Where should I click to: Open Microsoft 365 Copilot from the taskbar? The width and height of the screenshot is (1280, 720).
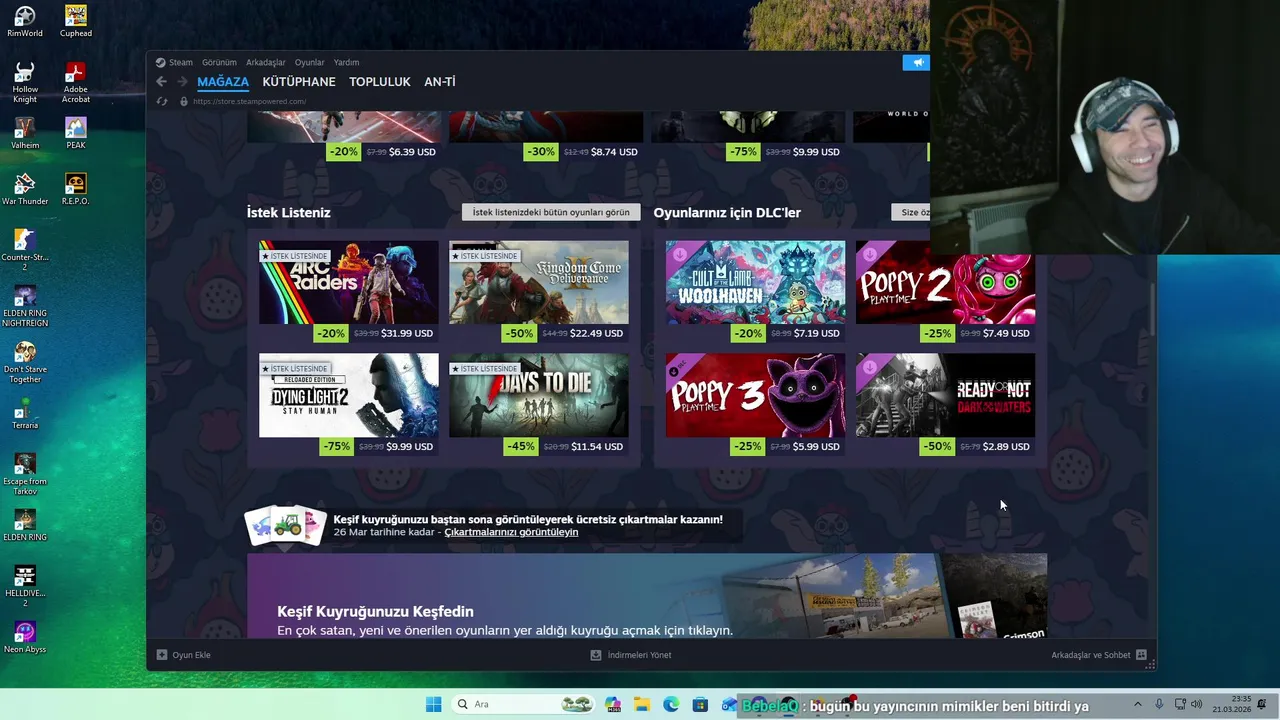point(612,704)
